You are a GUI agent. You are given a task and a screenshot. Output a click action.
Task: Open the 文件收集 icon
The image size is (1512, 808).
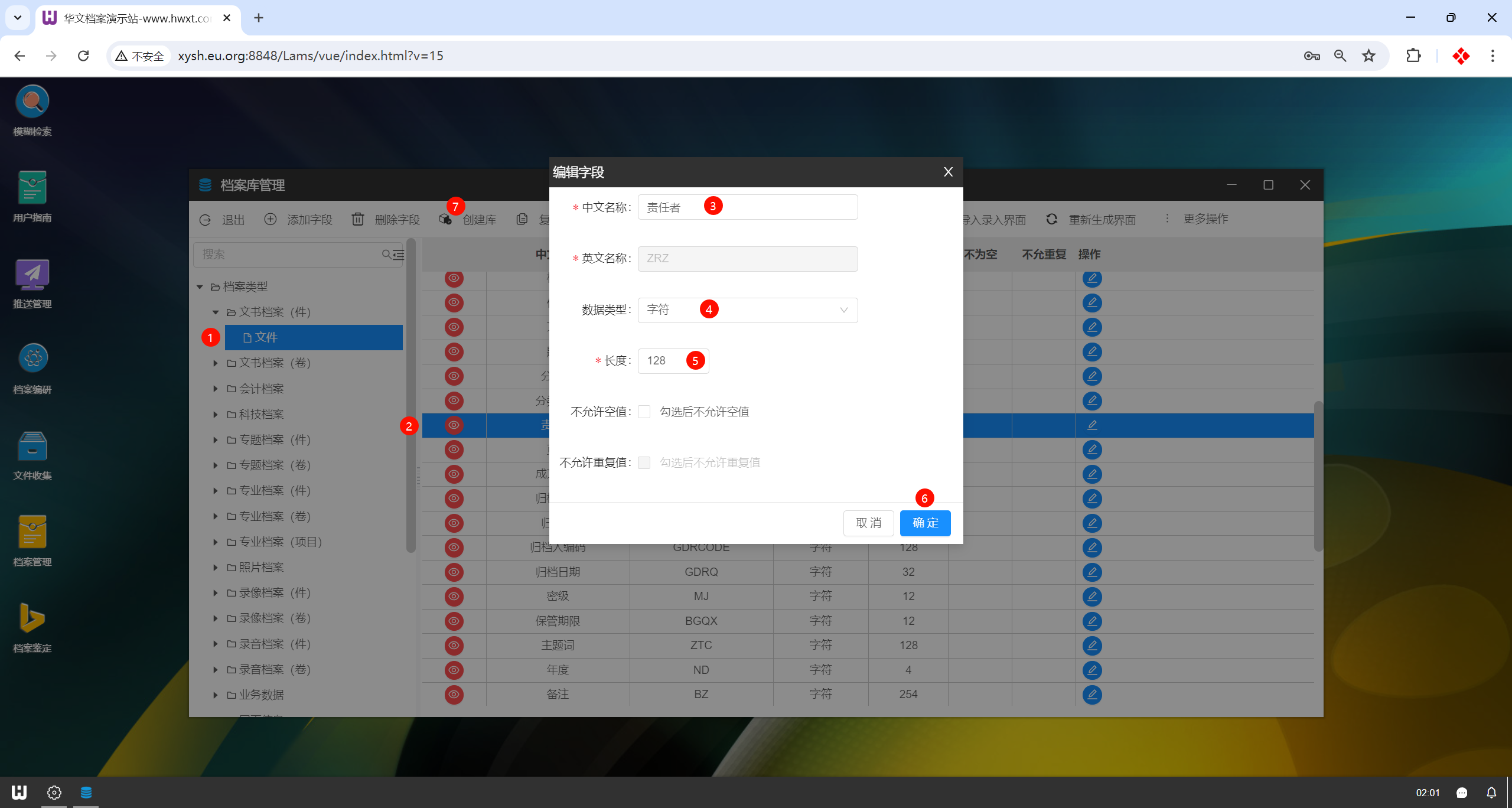pos(32,447)
